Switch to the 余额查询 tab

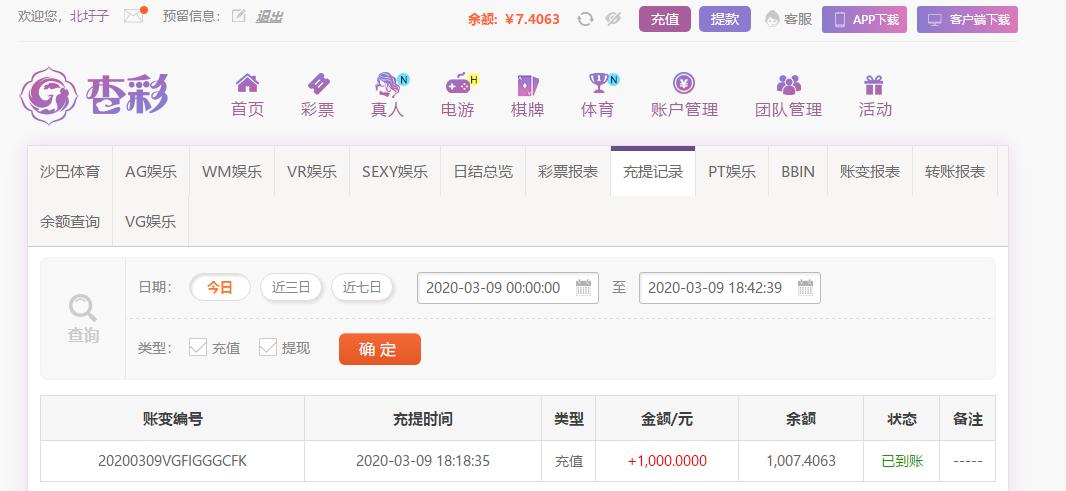point(70,221)
